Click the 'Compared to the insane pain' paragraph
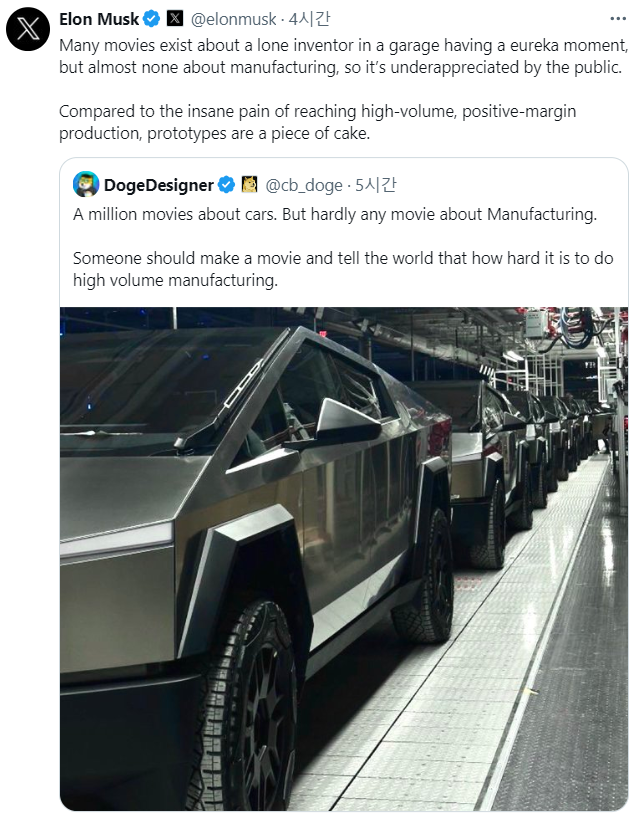The width and height of the screenshot is (635, 818). (x=318, y=121)
